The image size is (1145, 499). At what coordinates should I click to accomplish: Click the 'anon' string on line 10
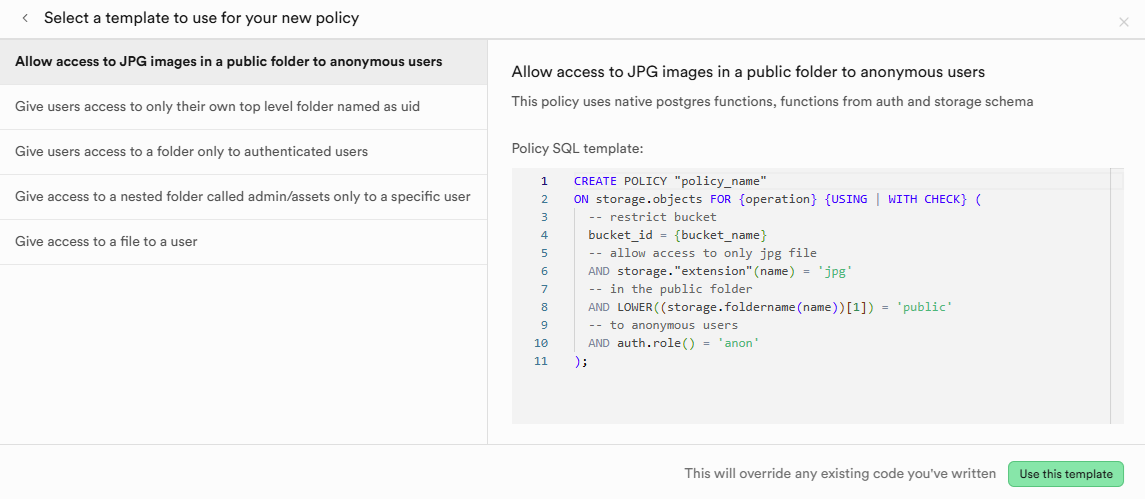pyautogui.click(x=738, y=343)
